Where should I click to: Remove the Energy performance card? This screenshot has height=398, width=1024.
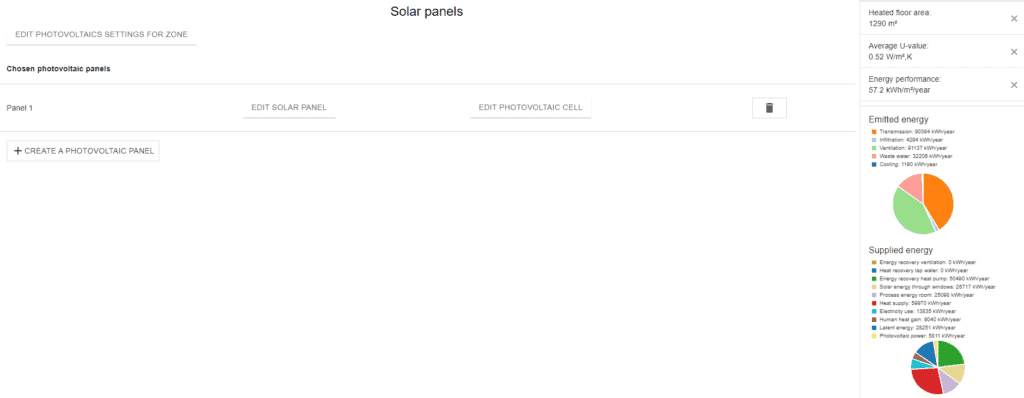[x=1014, y=85]
